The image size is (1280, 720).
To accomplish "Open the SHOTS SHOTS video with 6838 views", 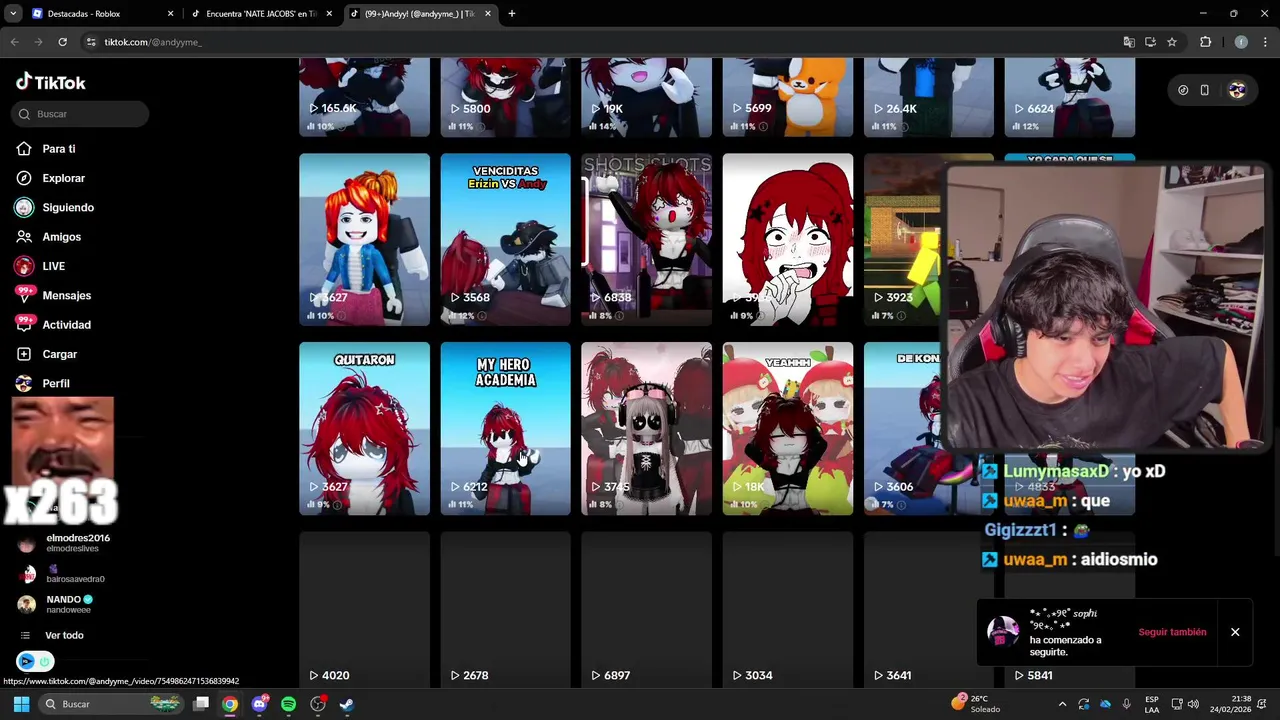I will coord(646,240).
